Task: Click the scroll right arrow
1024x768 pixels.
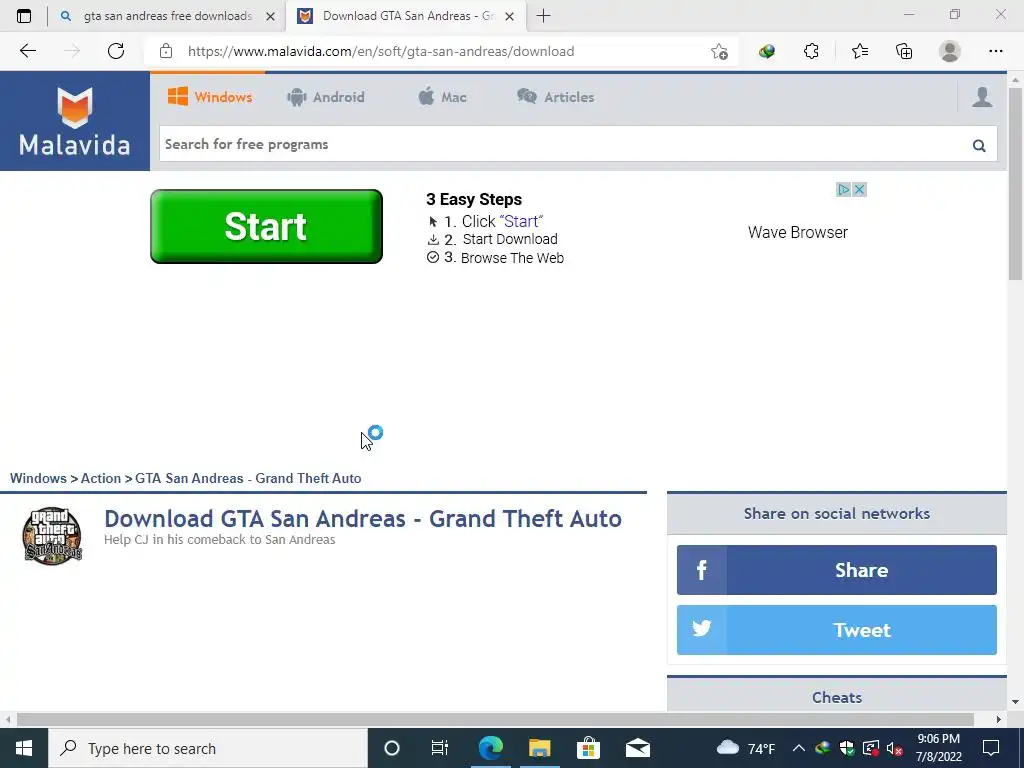Action: 999,719
